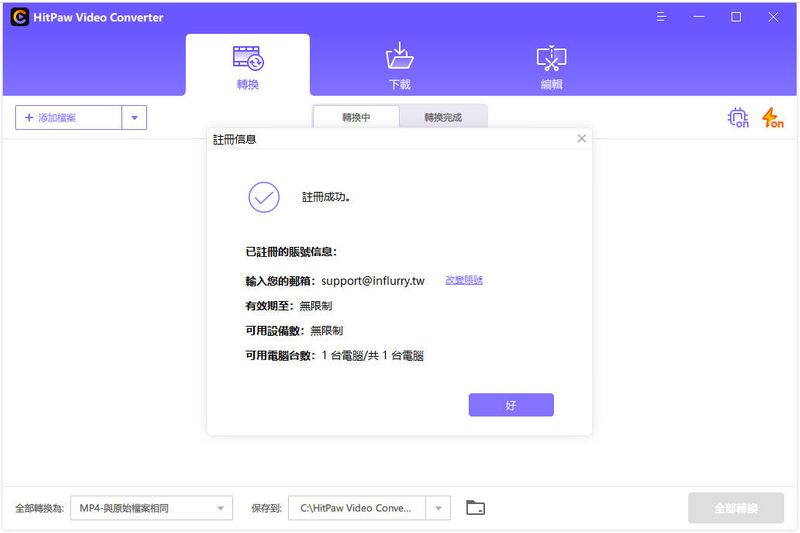Screen dimensions: 800x533
Task: Click the 有效期至 無限制 validity line
Action: 289,306
